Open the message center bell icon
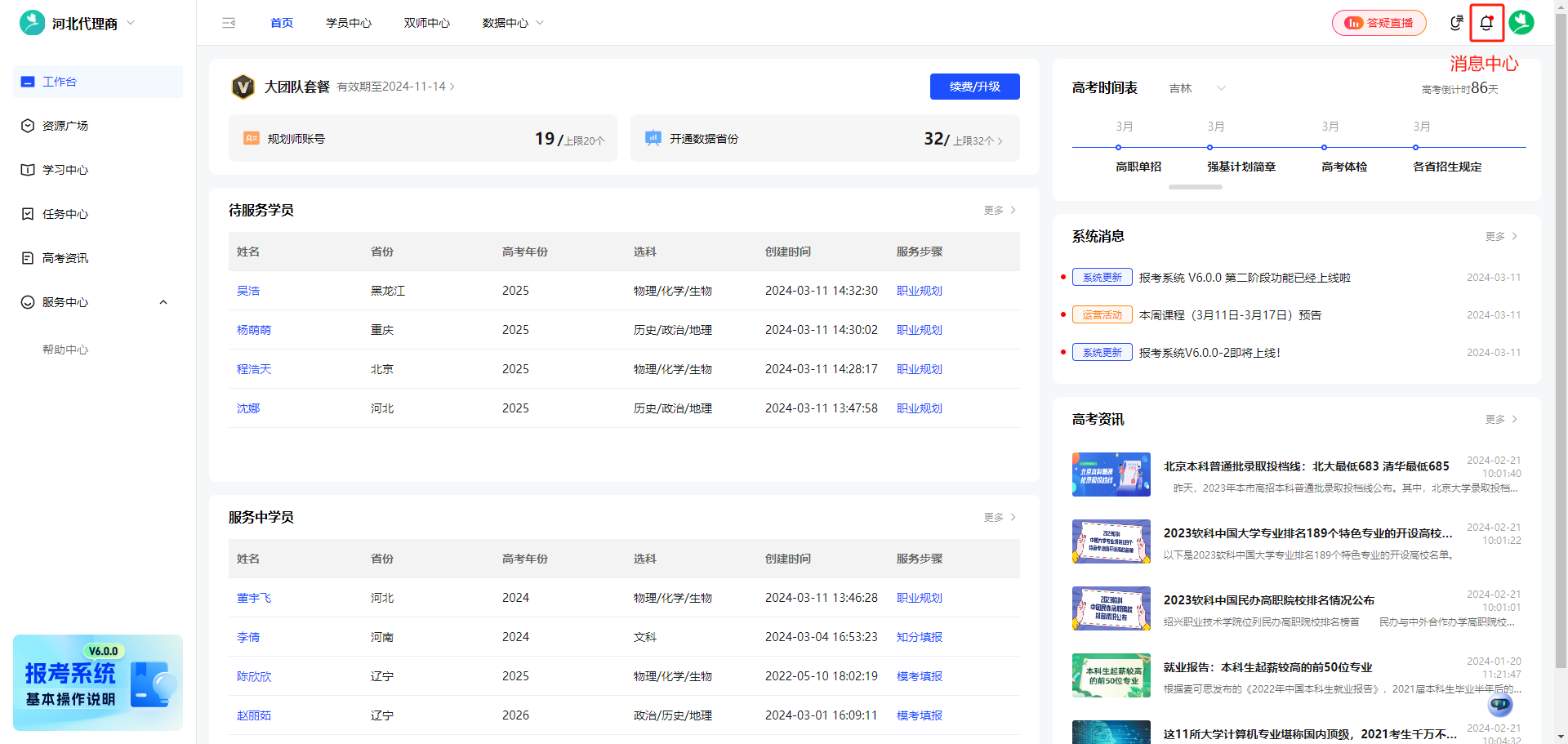1568x744 pixels. (x=1486, y=23)
